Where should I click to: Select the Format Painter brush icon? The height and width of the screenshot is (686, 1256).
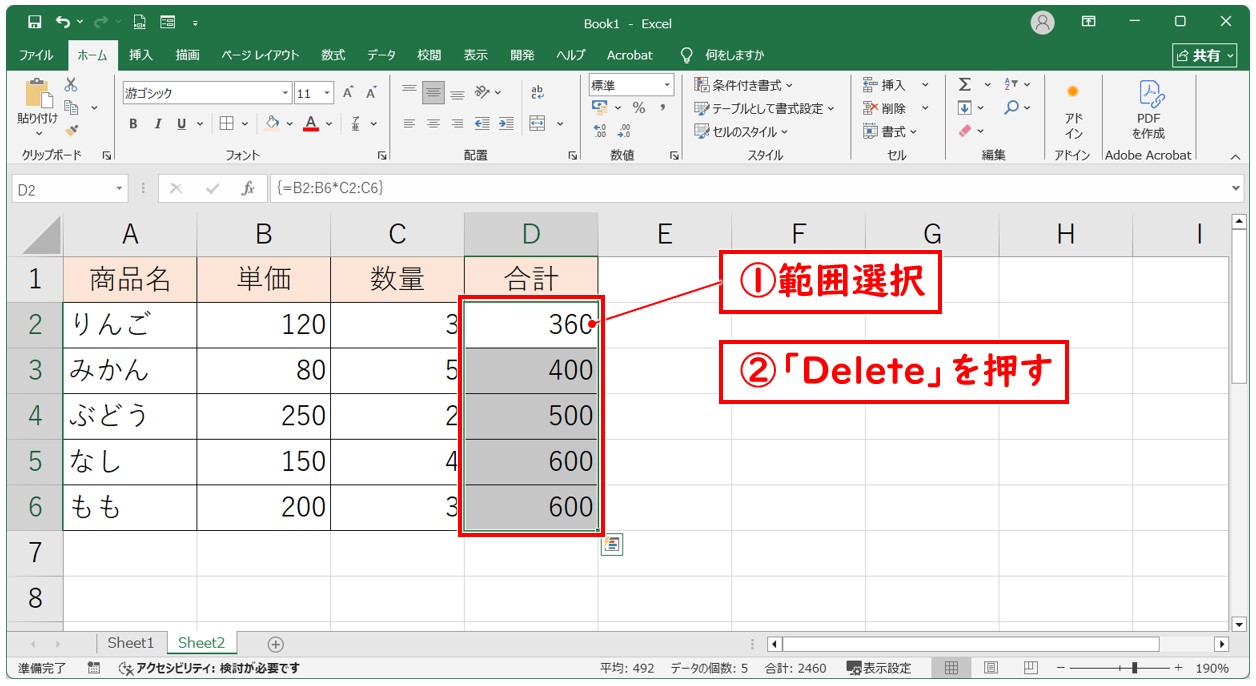click(71, 130)
